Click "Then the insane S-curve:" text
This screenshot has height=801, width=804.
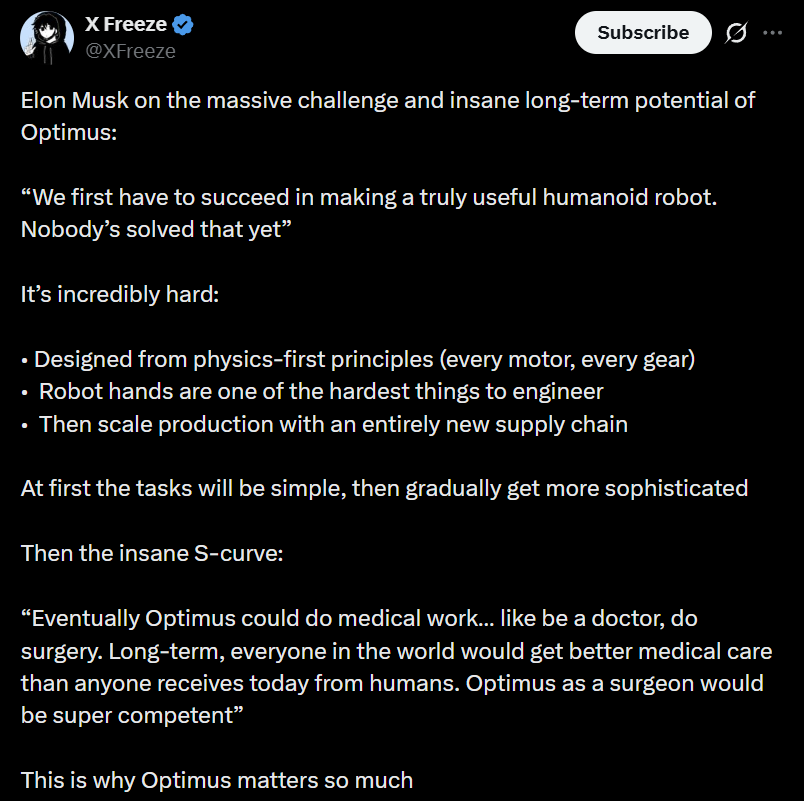(x=152, y=553)
